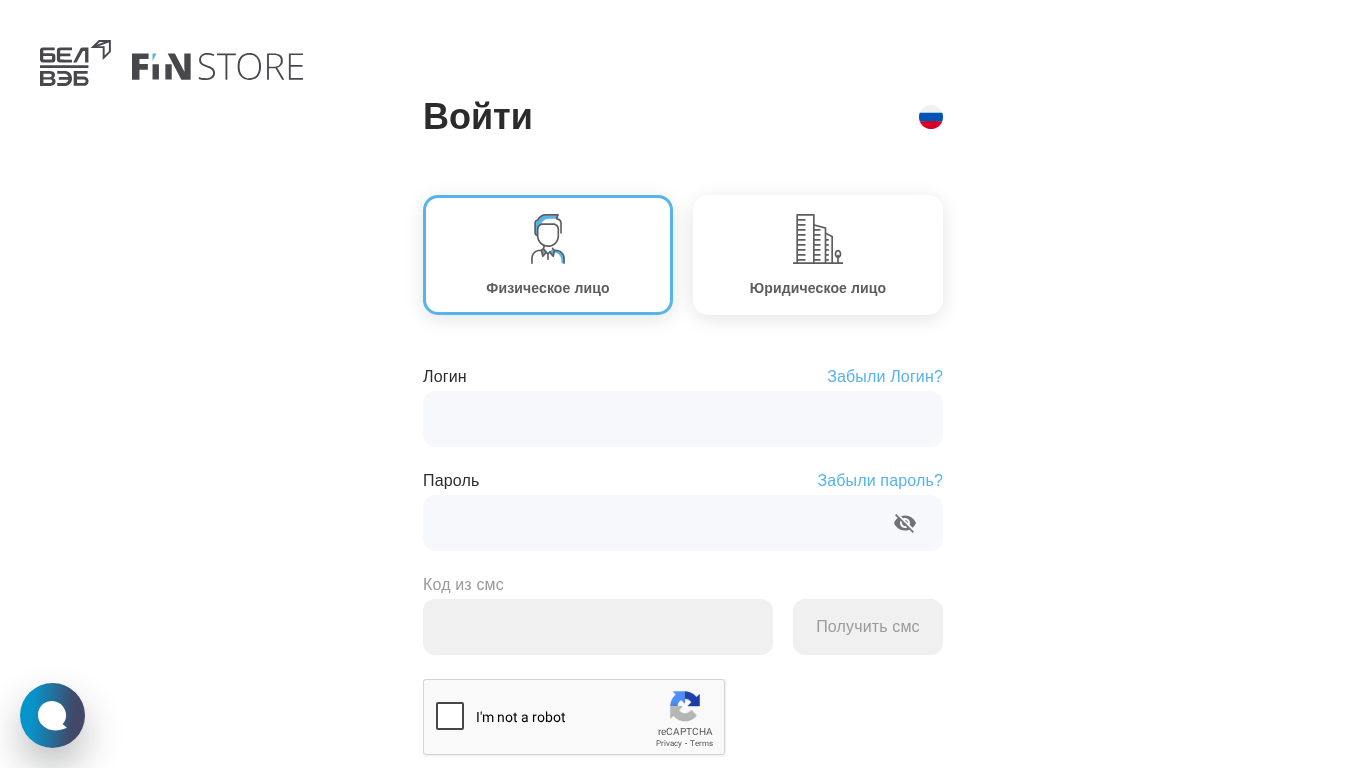Click the BelVEB bank logo
Viewport: 1366px width, 768px height.
point(75,63)
